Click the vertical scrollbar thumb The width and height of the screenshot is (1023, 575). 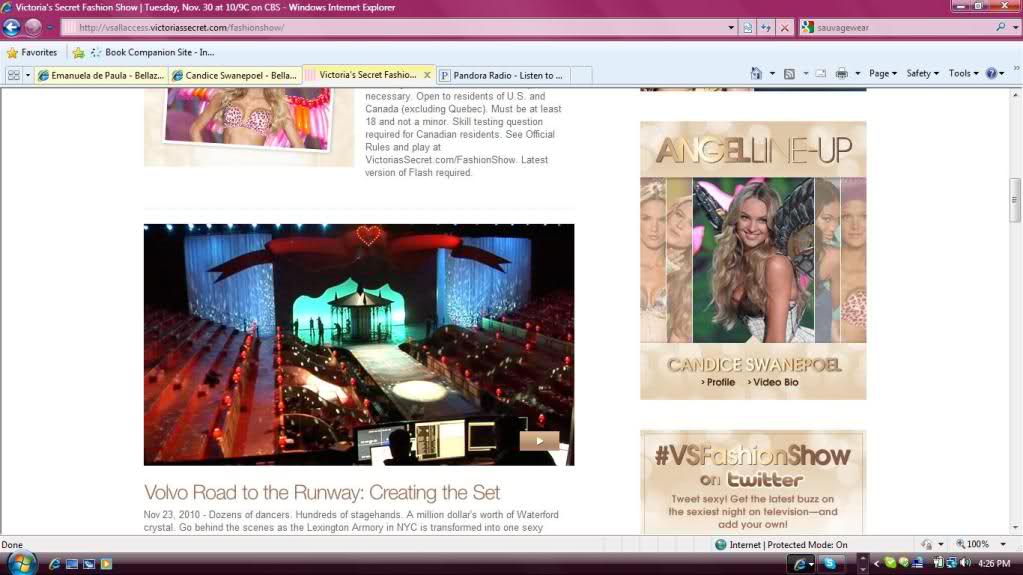coord(1015,201)
